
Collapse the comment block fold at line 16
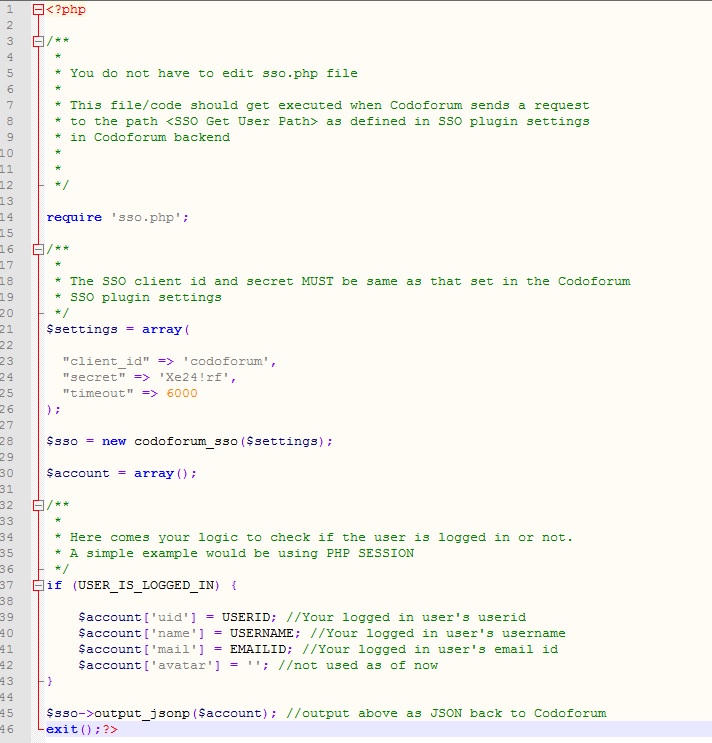(38, 249)
